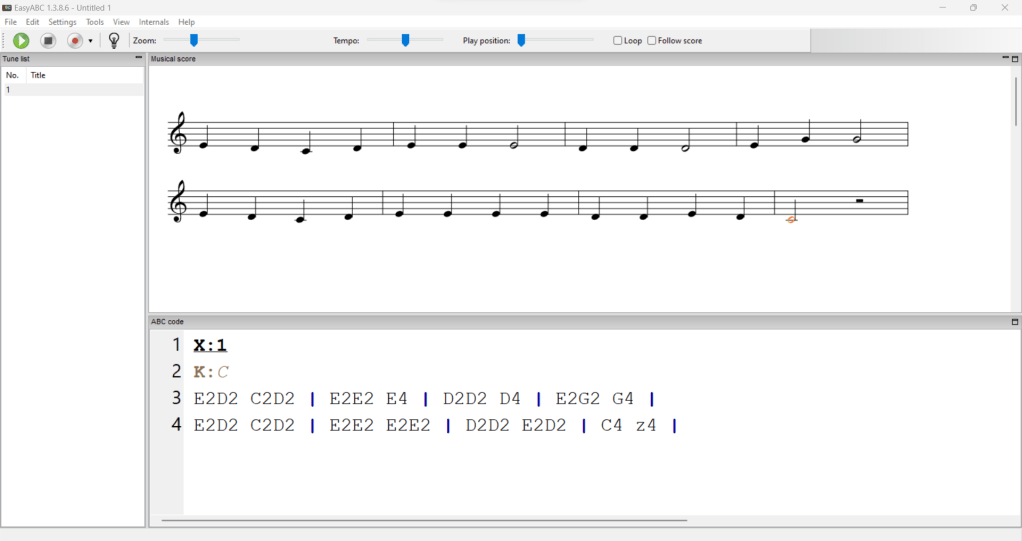This screenshot has height=541, width=1022.
Task: Select tune 1 in the tune list
Action: [x=70, y=90]
